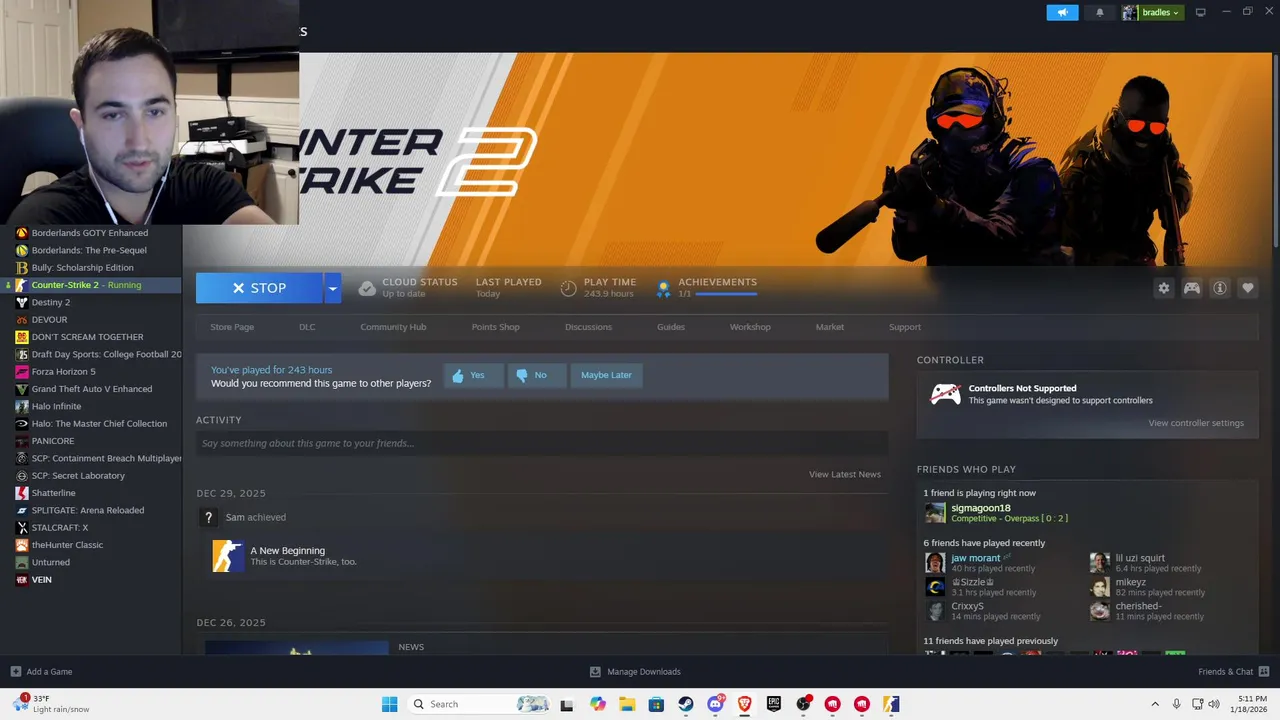The image size is (1280, 720).
Task: Select Forza Horizon 5 in library
Action: click(63, 372)
